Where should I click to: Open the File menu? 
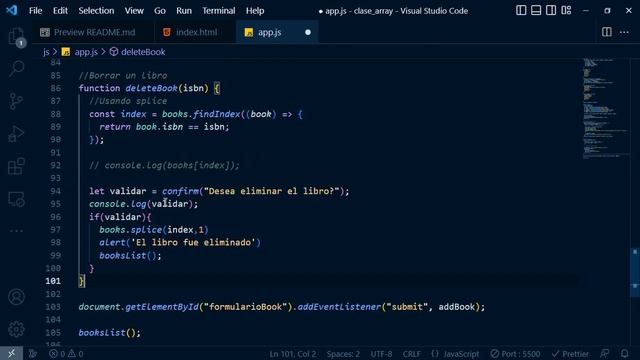(x=36, y=11)
